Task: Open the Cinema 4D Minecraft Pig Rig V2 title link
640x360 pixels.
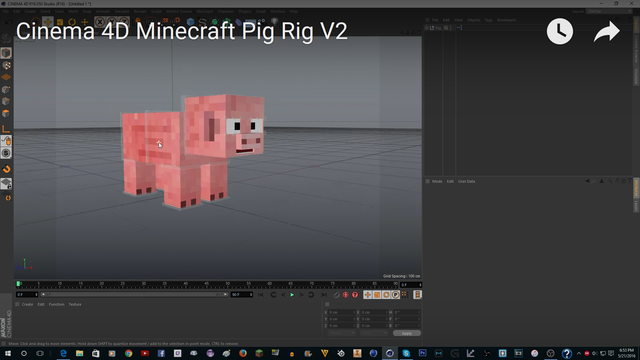Action: (x=182, y=31)
